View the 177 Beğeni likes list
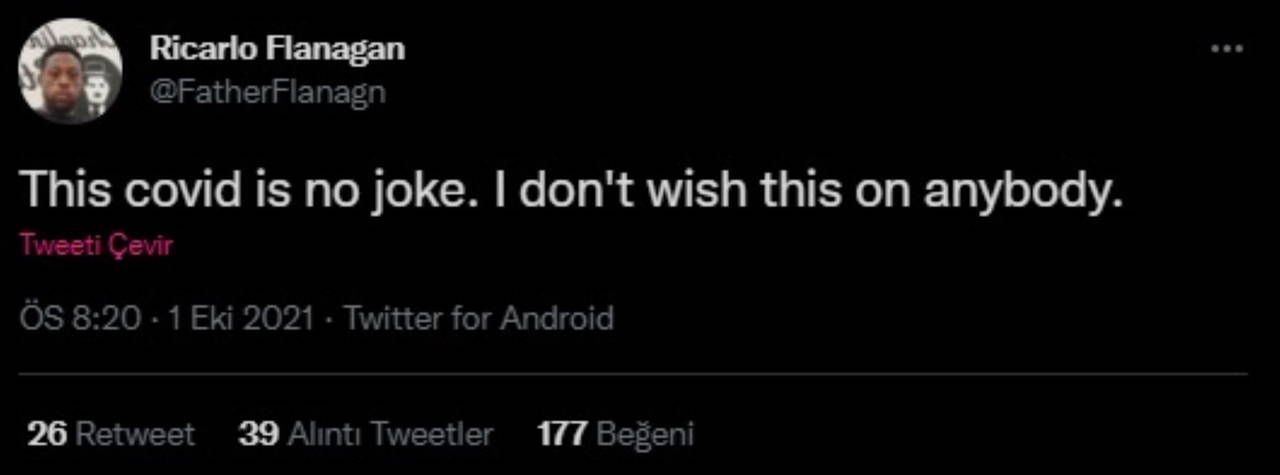Image resolution: width=1280 pixels, height=475 pixels. pos(615,434)
